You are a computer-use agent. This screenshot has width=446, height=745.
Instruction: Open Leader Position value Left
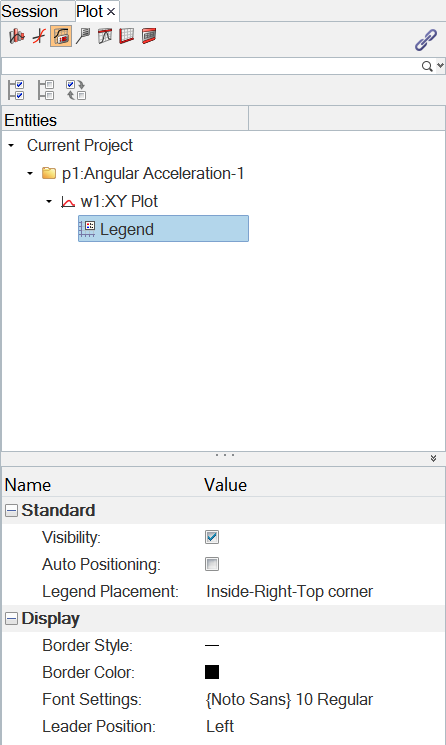[x=220, y=726]
